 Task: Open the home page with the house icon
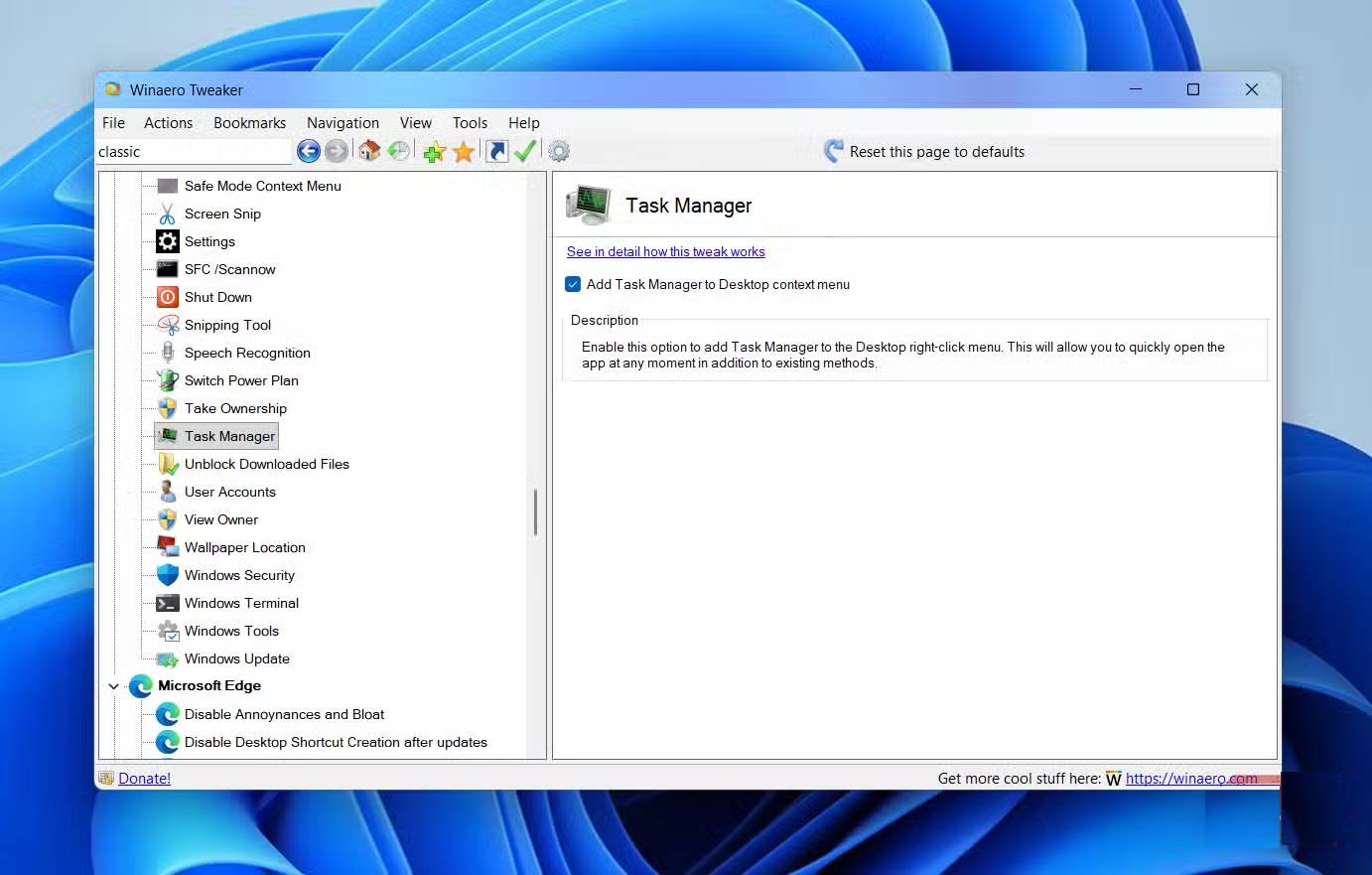tap(368, 150)
